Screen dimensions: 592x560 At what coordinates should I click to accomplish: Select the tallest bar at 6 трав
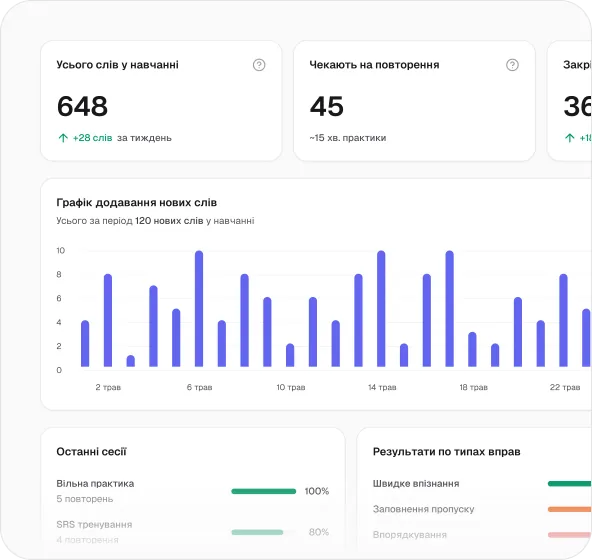click(199, 309)
